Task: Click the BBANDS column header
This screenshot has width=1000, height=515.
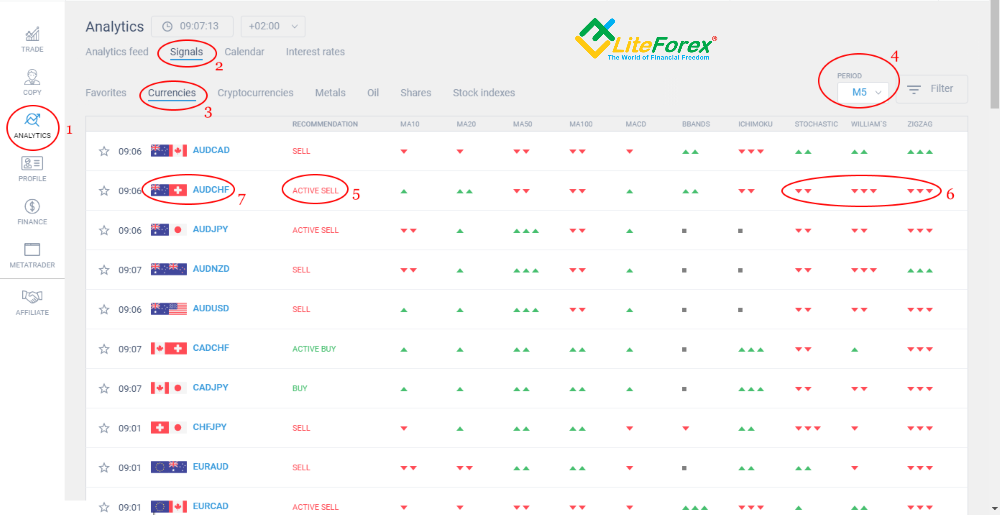Action: pyautogui.click(x=696, y=124)
